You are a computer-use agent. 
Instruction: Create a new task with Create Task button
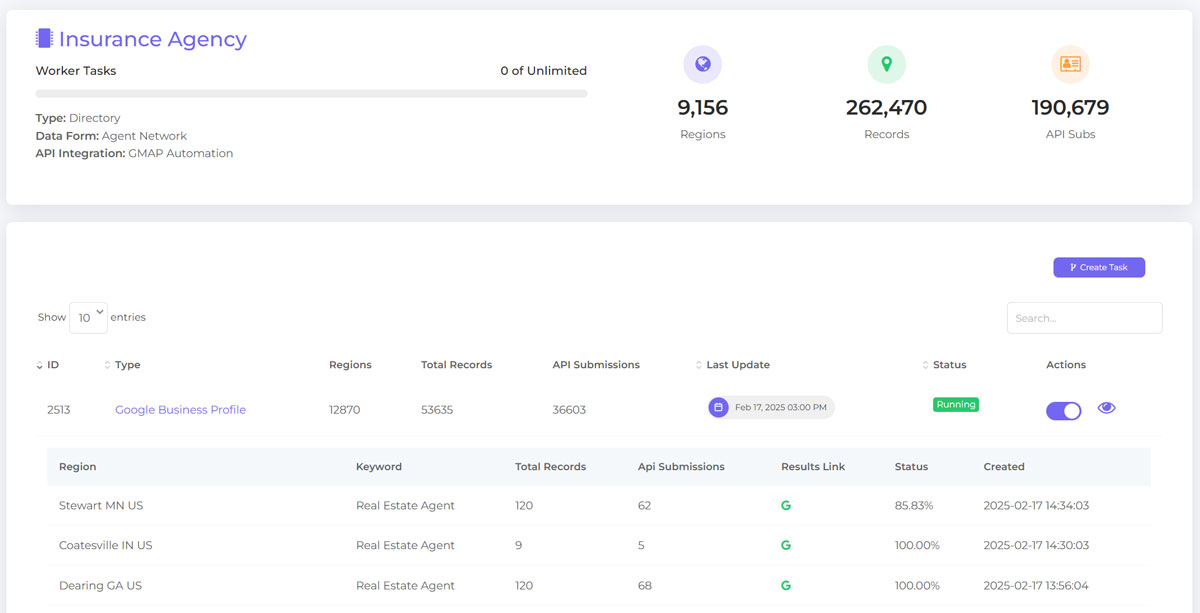[1099, 267]
